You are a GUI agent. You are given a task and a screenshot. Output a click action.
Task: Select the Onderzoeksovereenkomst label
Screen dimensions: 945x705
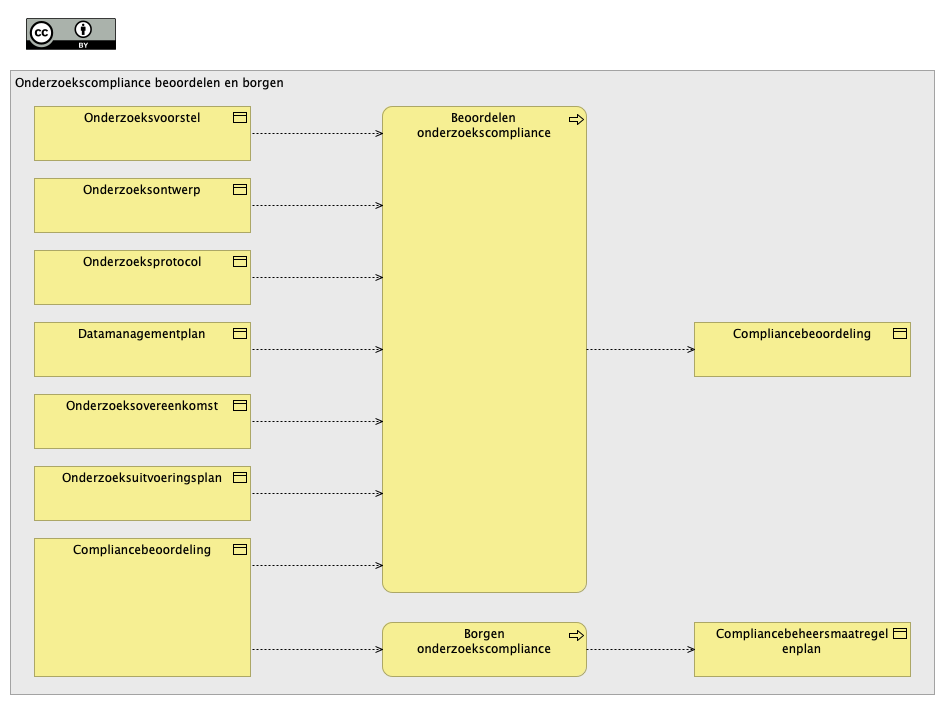142,406
